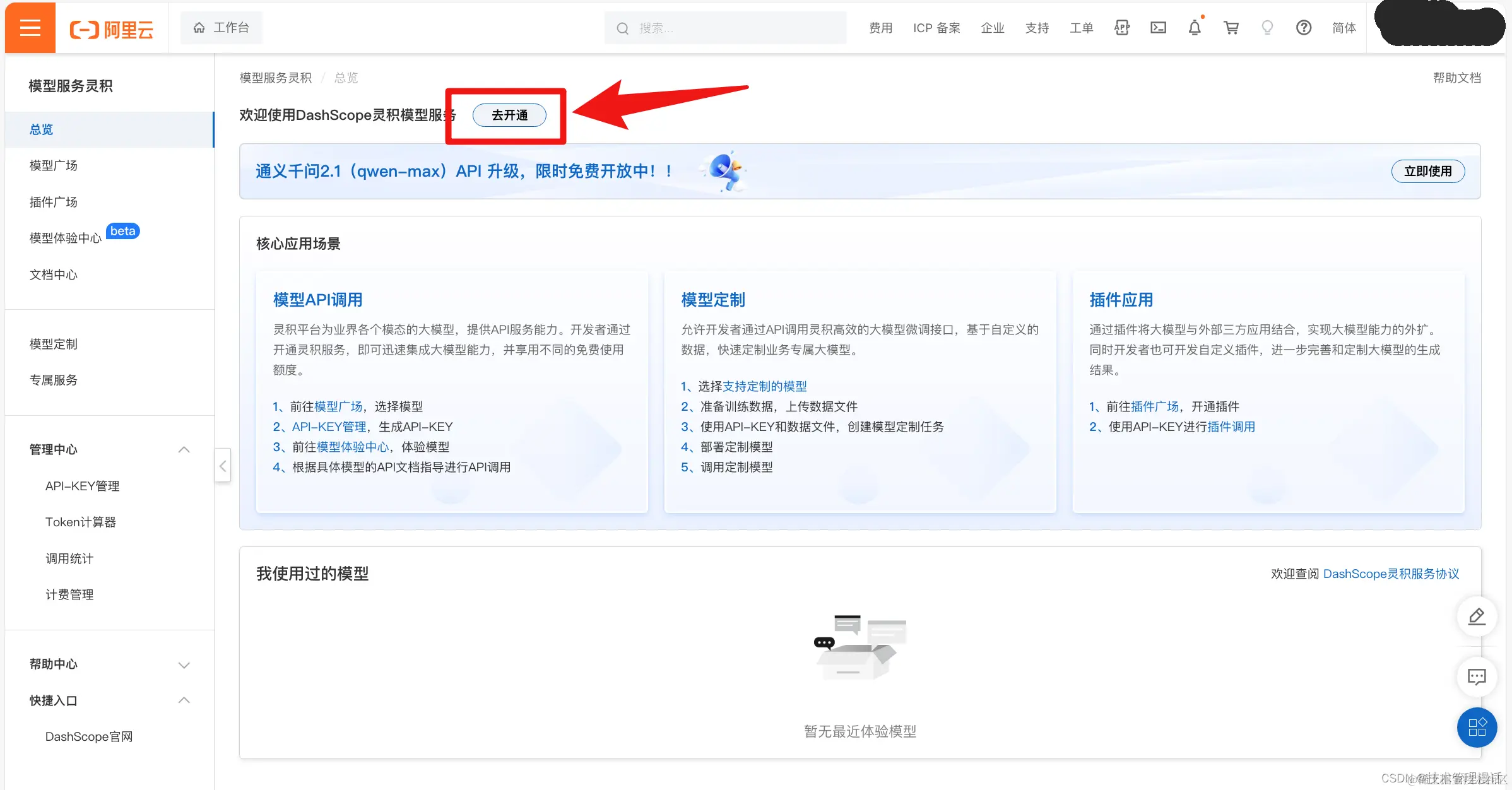Launch the CloudShell terminal icon
Image resolution: width=1512 pixels, height=790 pixels.
[x=1158, y=28]
